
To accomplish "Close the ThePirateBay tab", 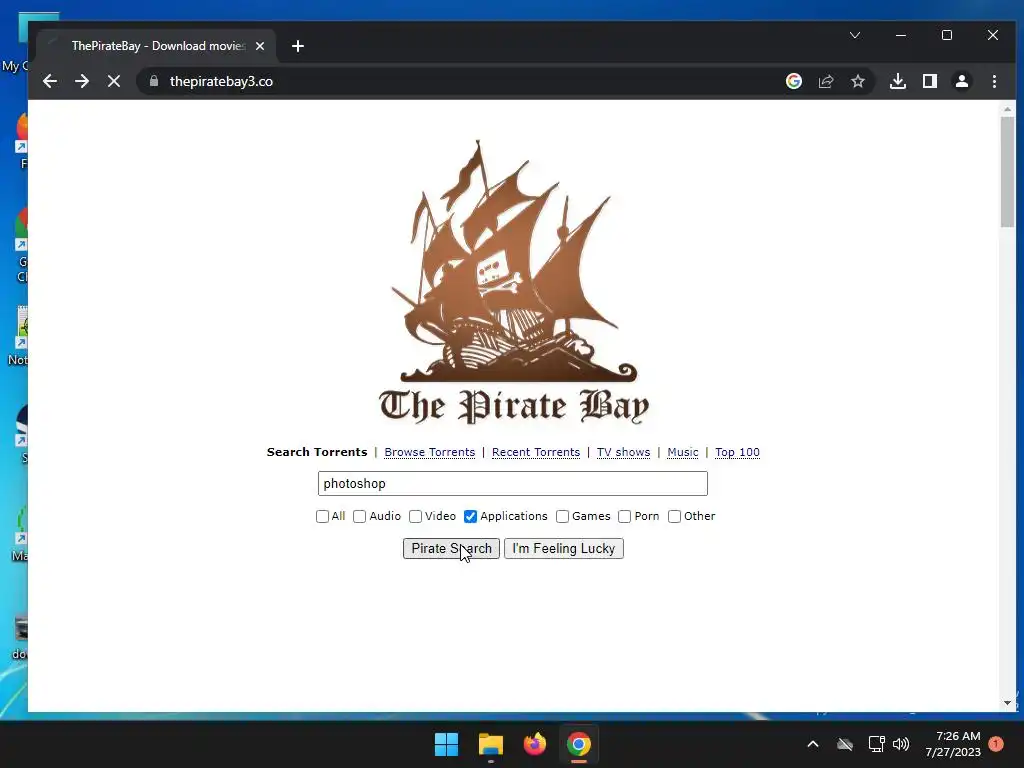I will point(260,46).
